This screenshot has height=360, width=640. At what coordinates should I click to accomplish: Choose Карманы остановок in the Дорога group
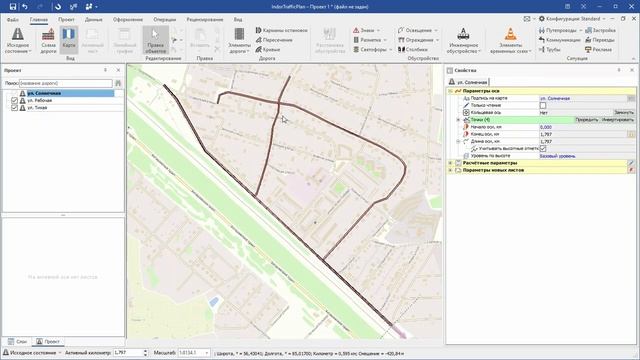[x=282, y=30]
